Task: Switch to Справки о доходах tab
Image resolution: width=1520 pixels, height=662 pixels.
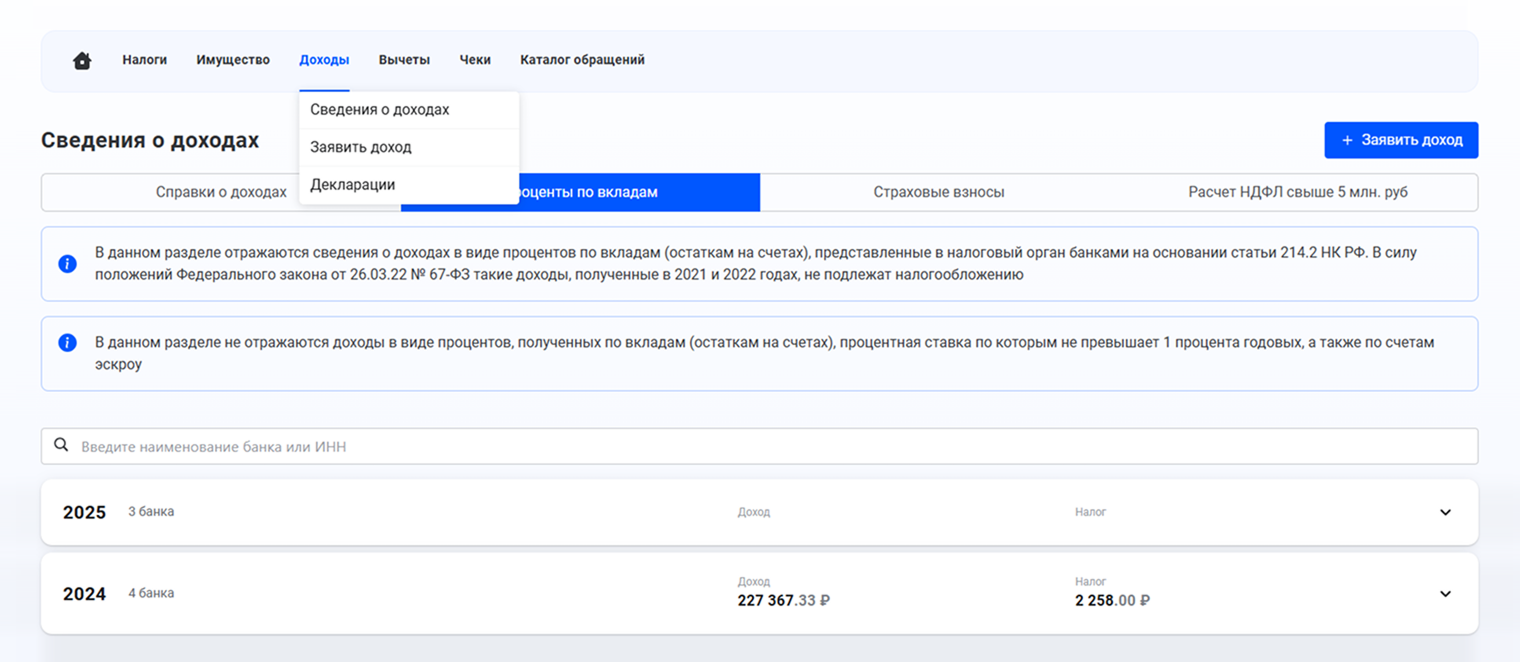Action: click(x=220, y=192)
